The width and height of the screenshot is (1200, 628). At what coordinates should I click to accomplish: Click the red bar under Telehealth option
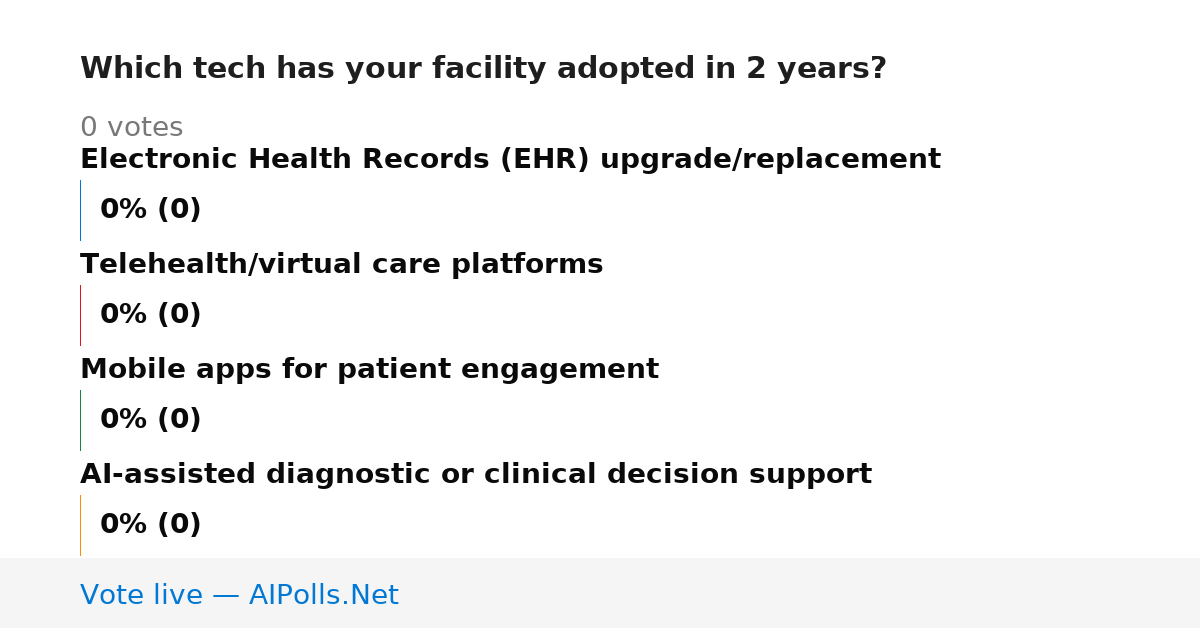point(80,315)
